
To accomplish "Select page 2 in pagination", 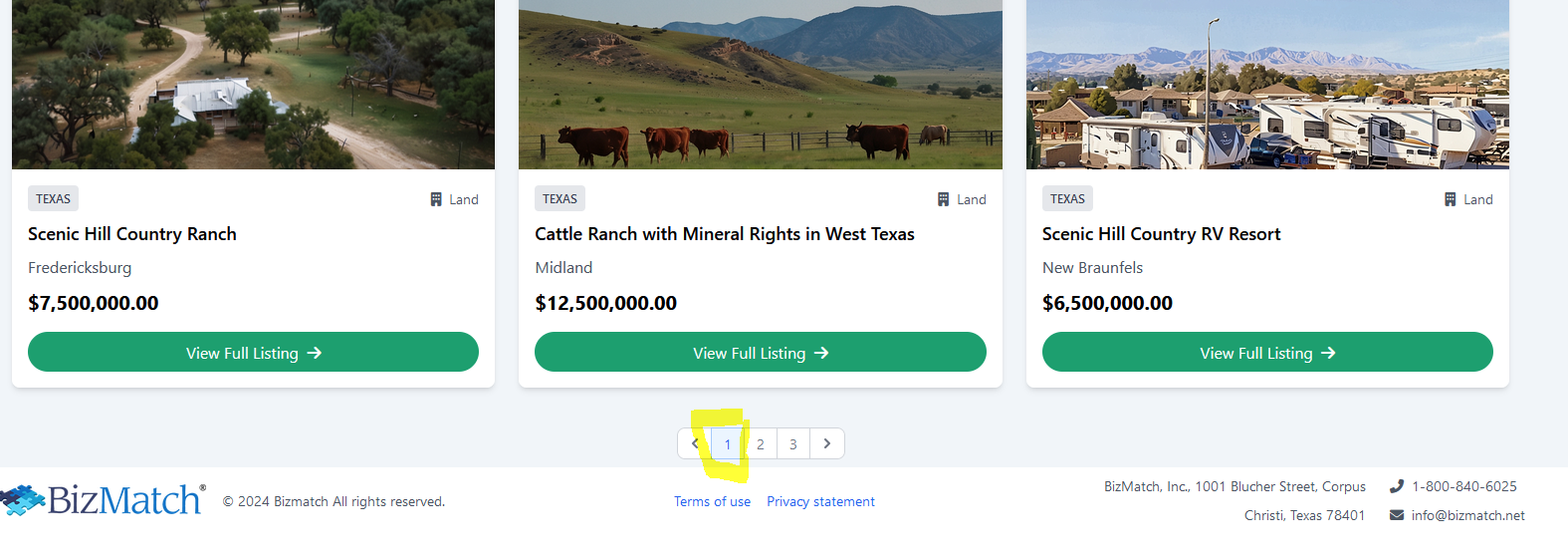I will click(761, 444).
